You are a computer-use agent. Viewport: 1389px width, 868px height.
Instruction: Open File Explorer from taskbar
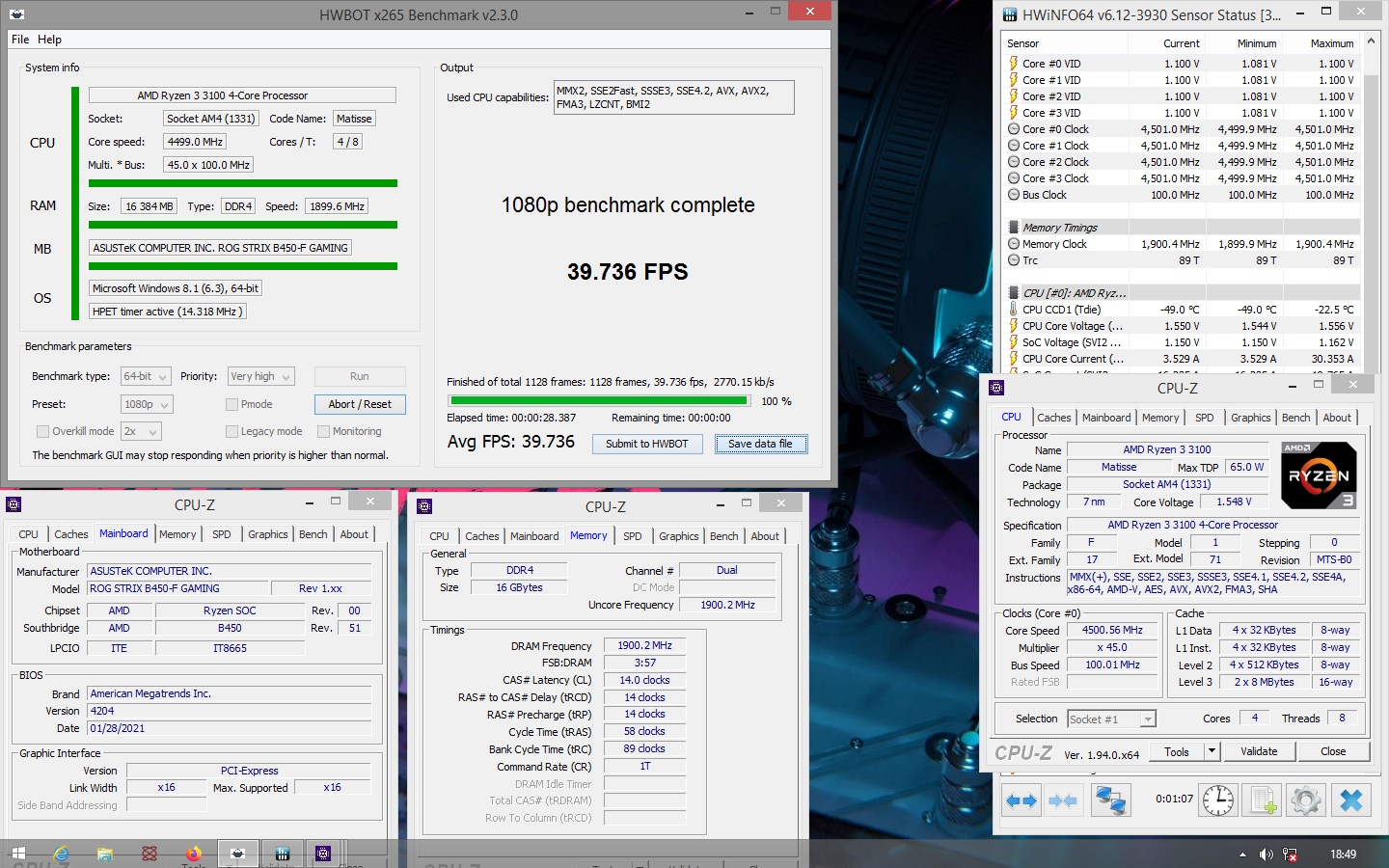coord(105,854)
